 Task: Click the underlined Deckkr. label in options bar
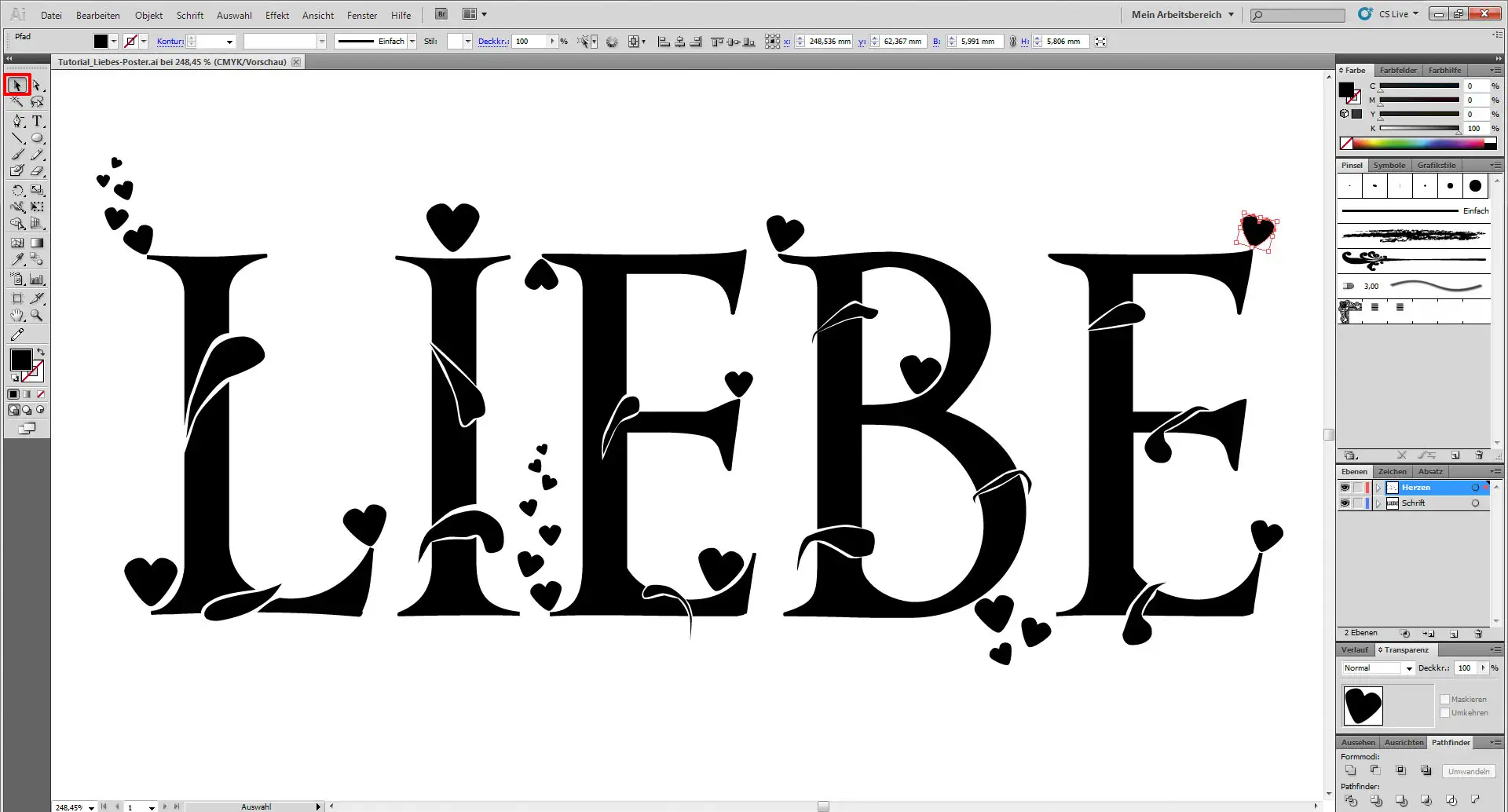[x=493, y=41]
